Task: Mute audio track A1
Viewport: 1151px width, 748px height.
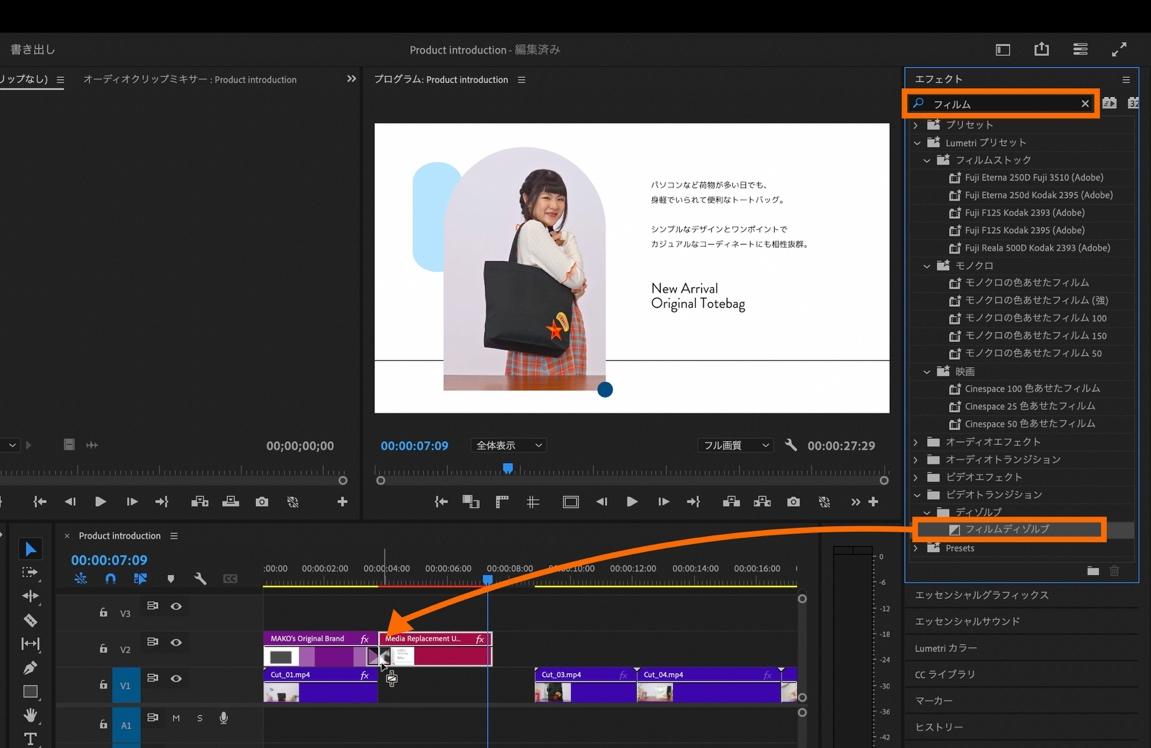Action: click(x=176, y=718)
